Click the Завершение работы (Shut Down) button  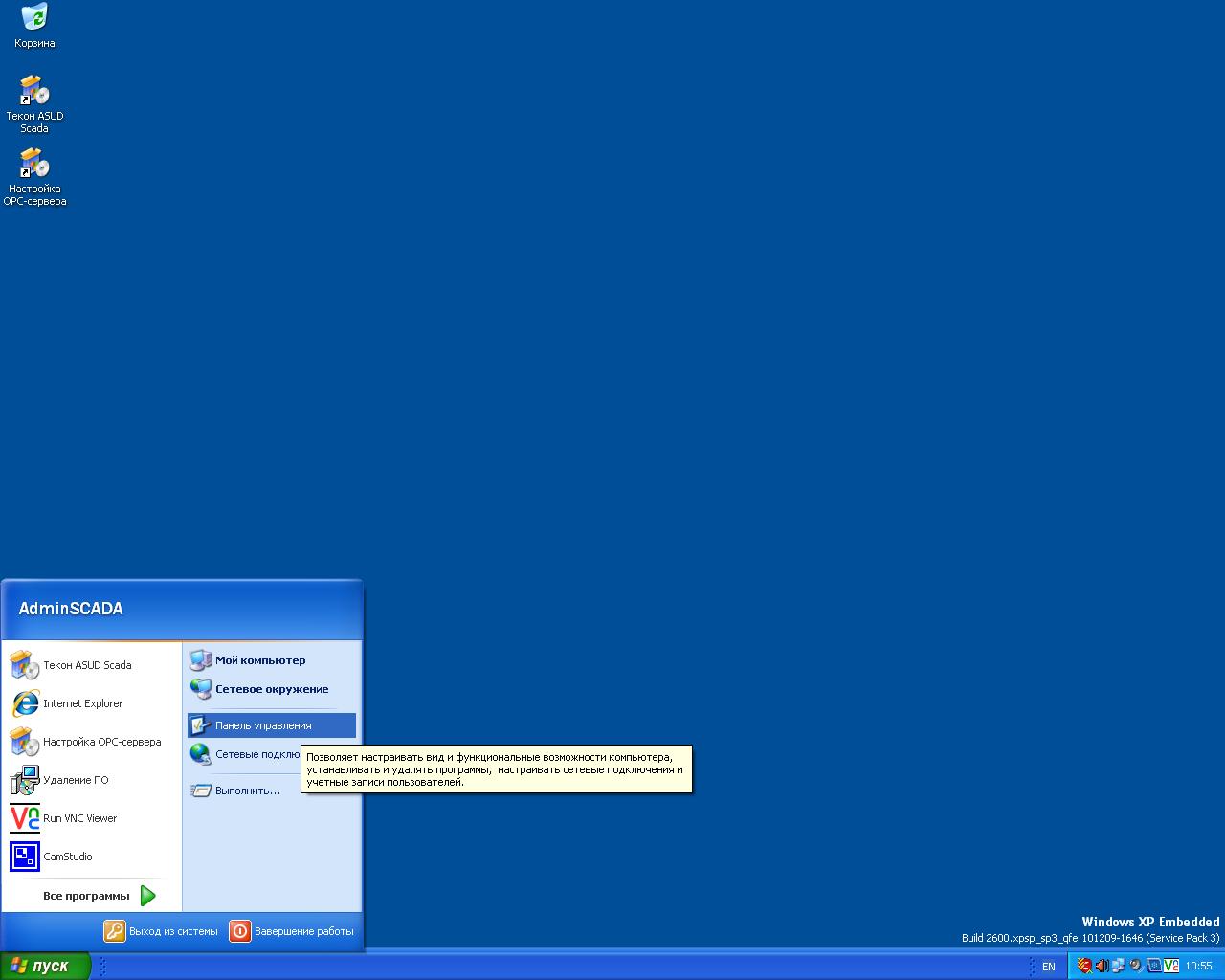point(292,931)
